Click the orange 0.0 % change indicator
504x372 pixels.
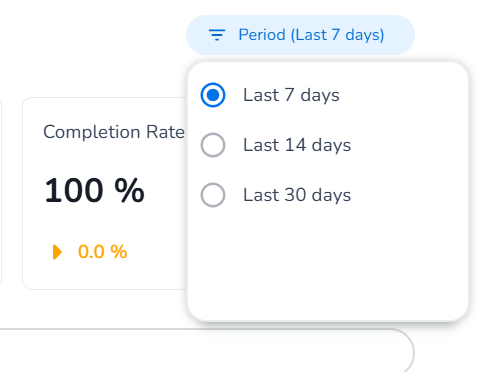click(x=102, y=252)
